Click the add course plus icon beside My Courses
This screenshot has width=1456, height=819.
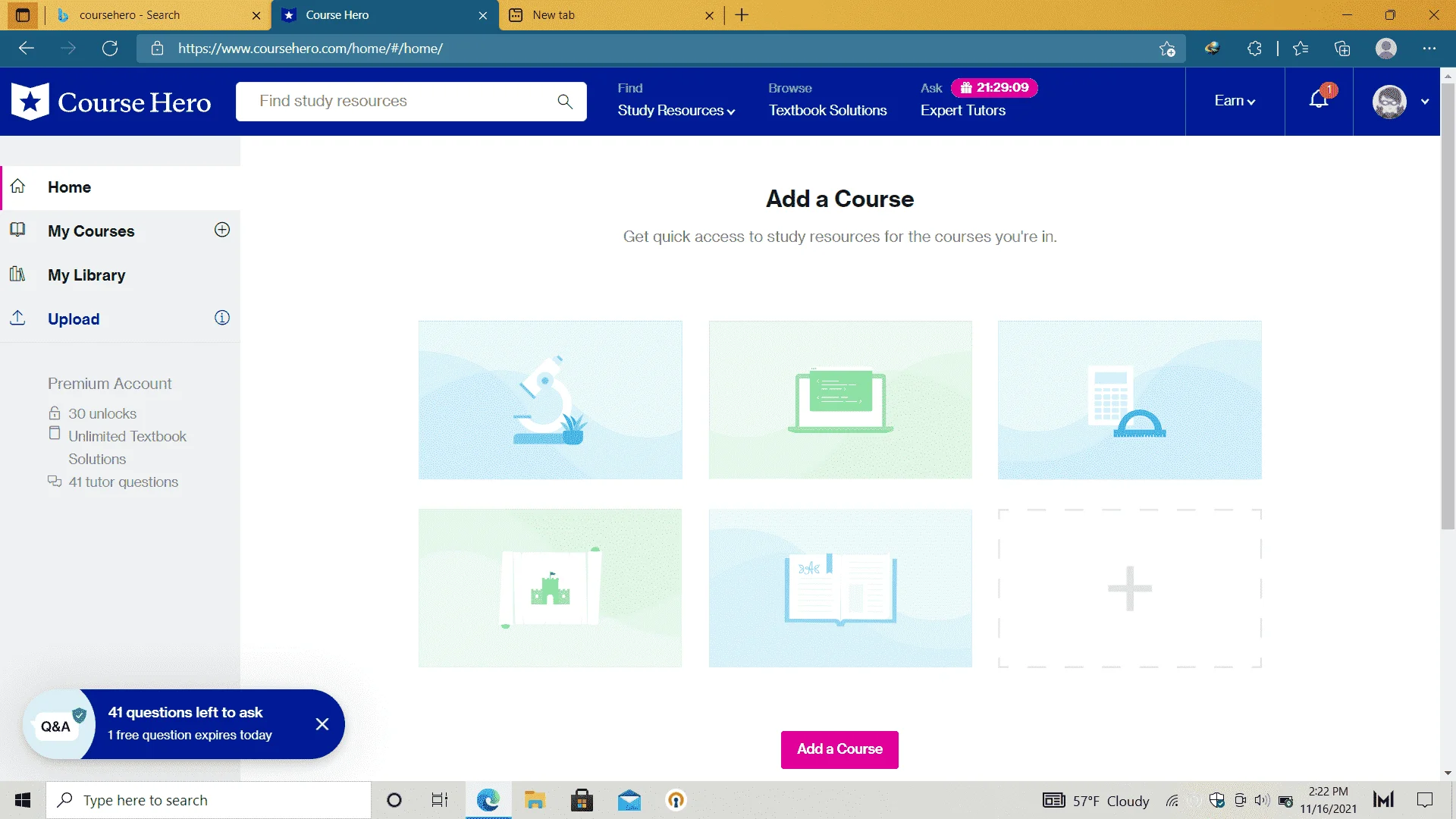[x=222, y=230]
